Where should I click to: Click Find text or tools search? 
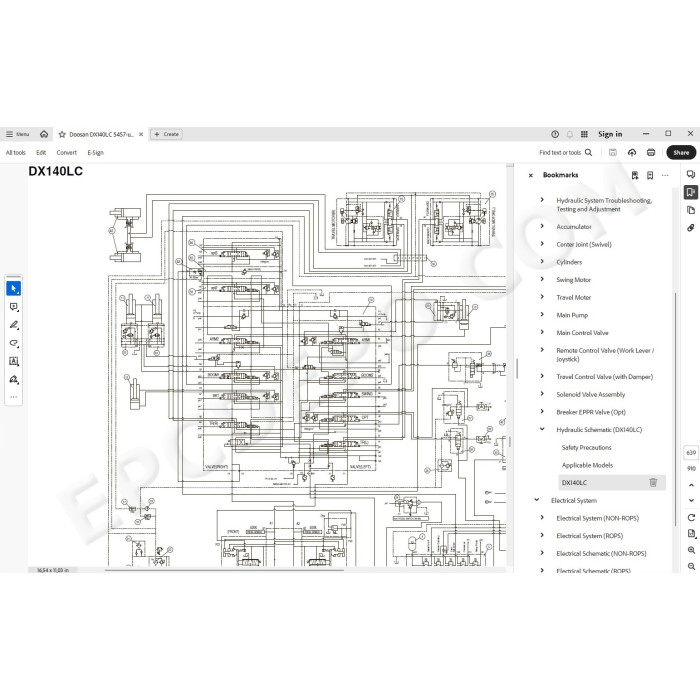tap(566, 153)
